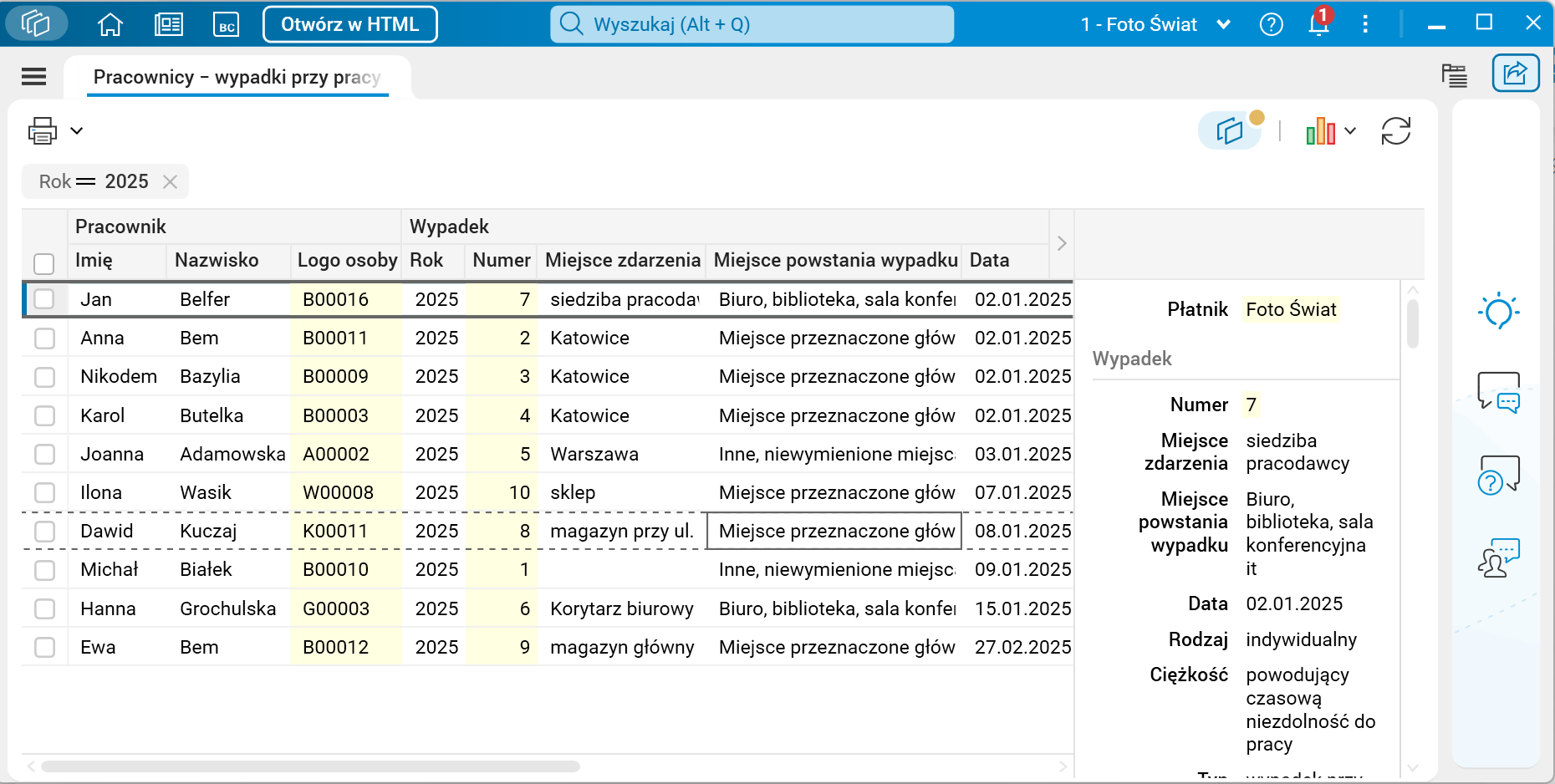Open the three-dot more options menu
This screenshot has height=784, width=1555.
1365,24
